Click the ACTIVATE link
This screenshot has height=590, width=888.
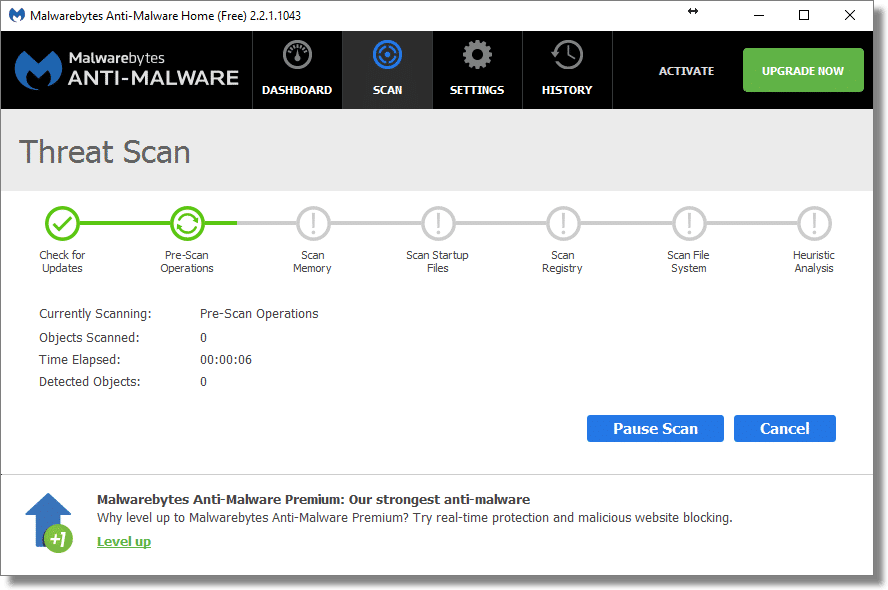pos(686,71)
